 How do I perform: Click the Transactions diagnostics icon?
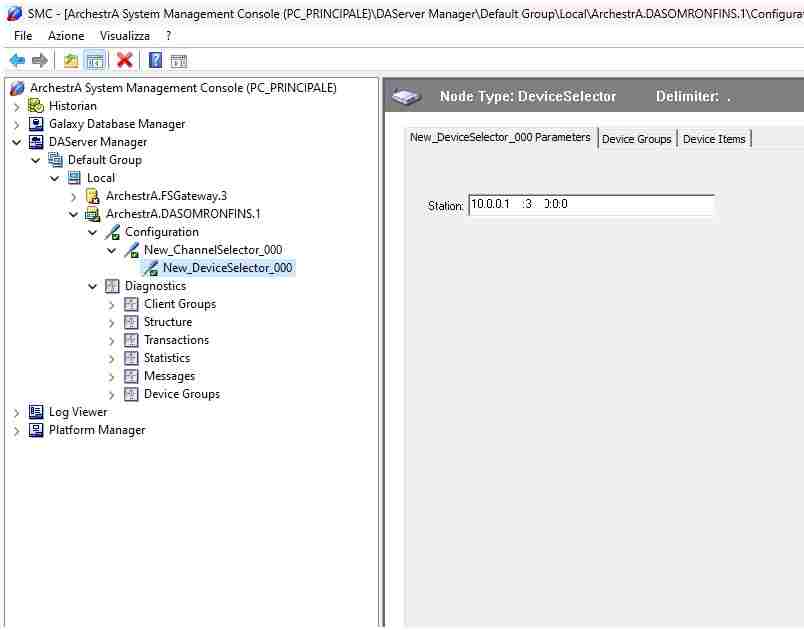(131, 340)
